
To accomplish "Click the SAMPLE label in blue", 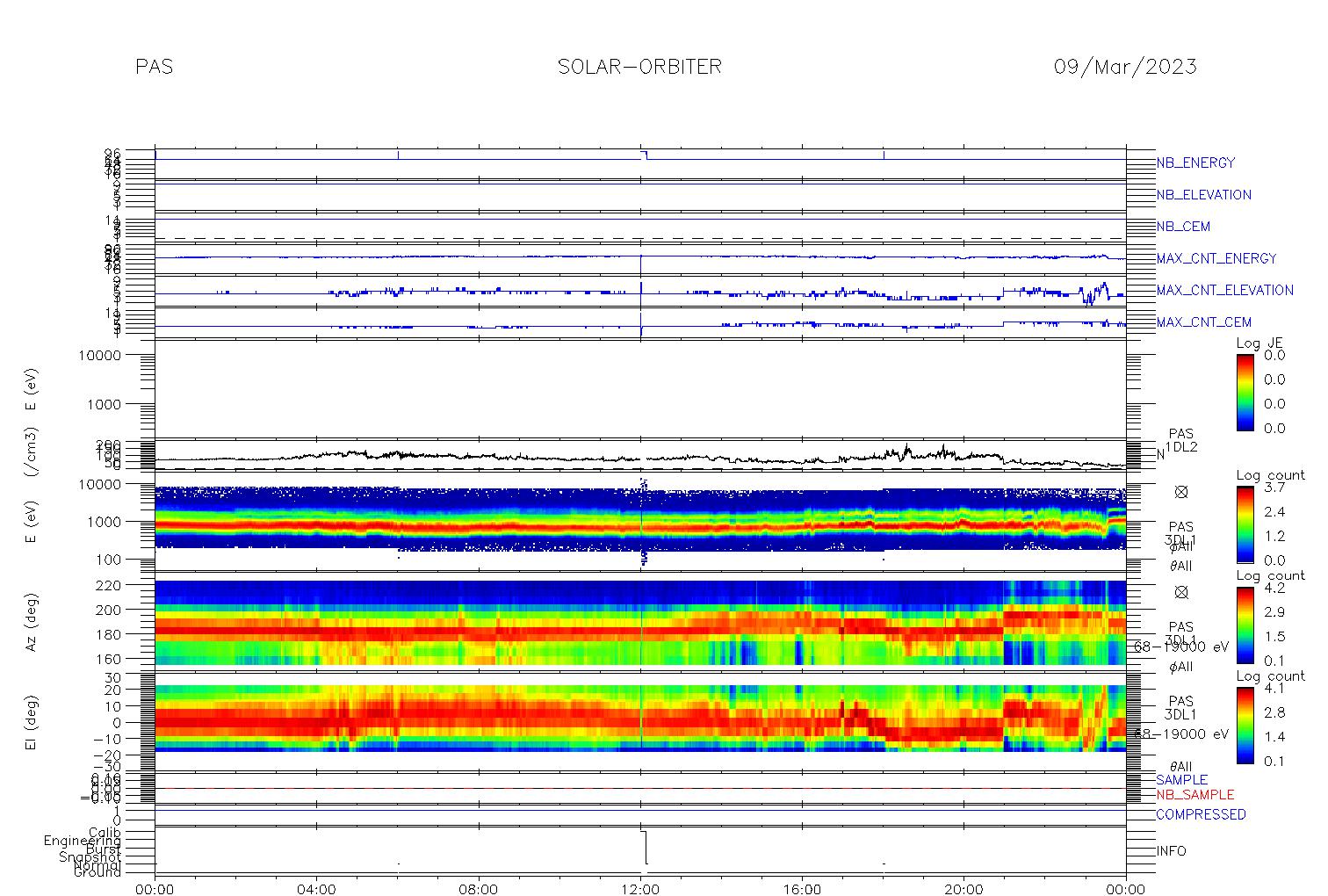I will click(x=1181, y=780).
